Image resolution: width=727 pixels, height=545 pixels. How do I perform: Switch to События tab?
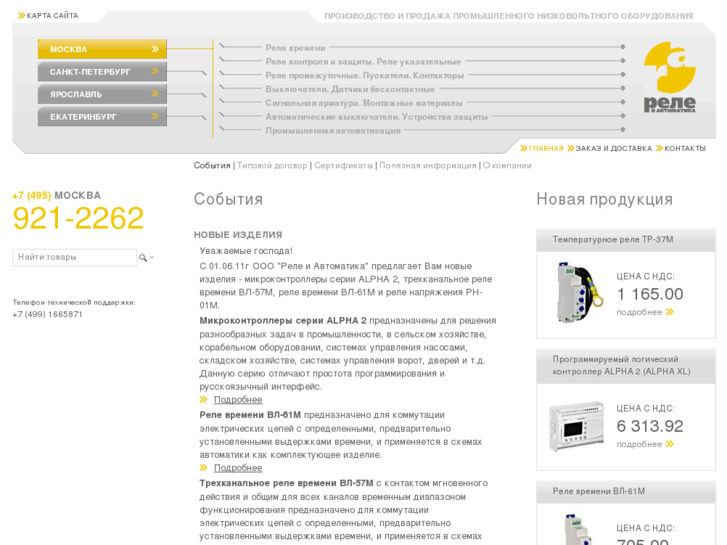click(x=212, y=166)
